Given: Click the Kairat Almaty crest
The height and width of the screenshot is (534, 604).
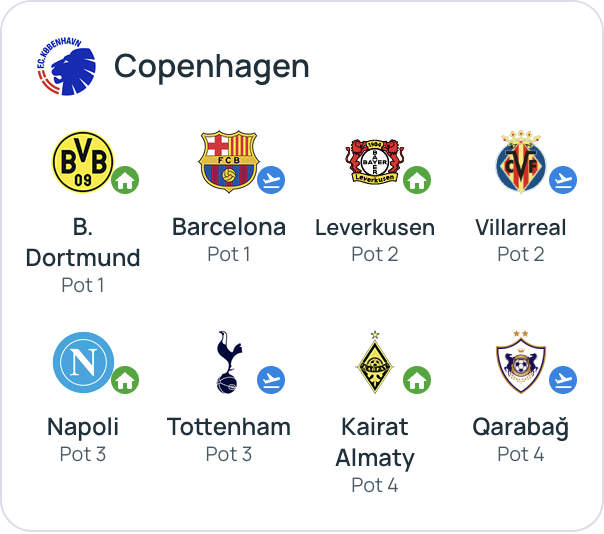Looking at the screenshot, I should 375,362.
